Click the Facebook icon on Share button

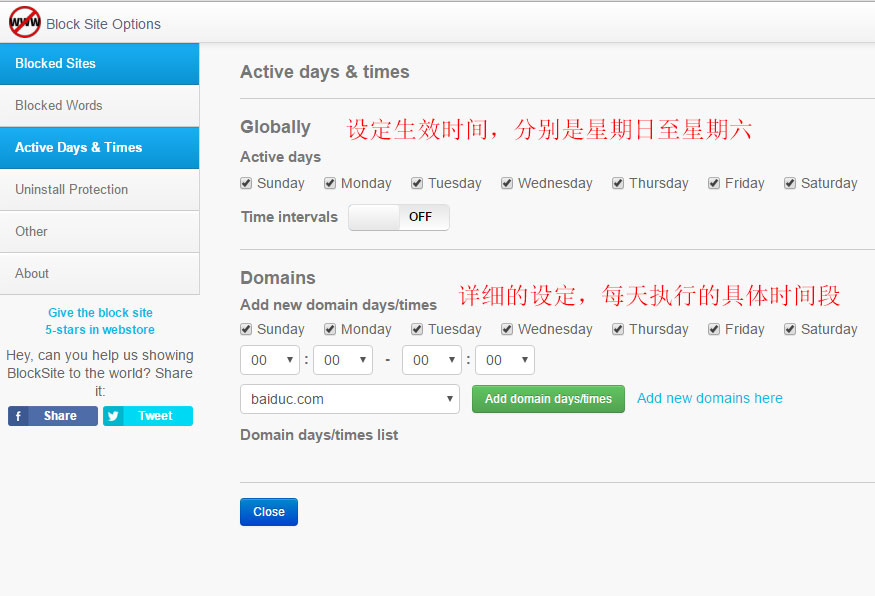click(18, 416)
